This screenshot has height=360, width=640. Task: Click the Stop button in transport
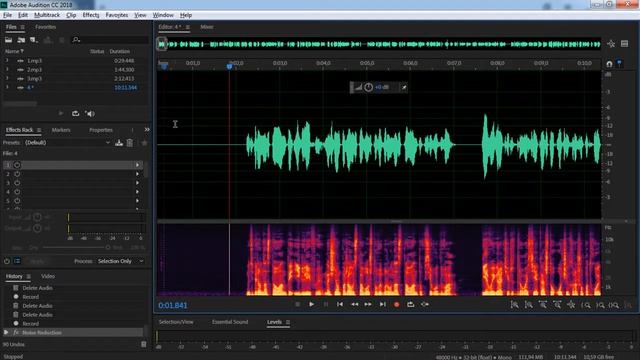pyautogui.click(x=298, y=304)
